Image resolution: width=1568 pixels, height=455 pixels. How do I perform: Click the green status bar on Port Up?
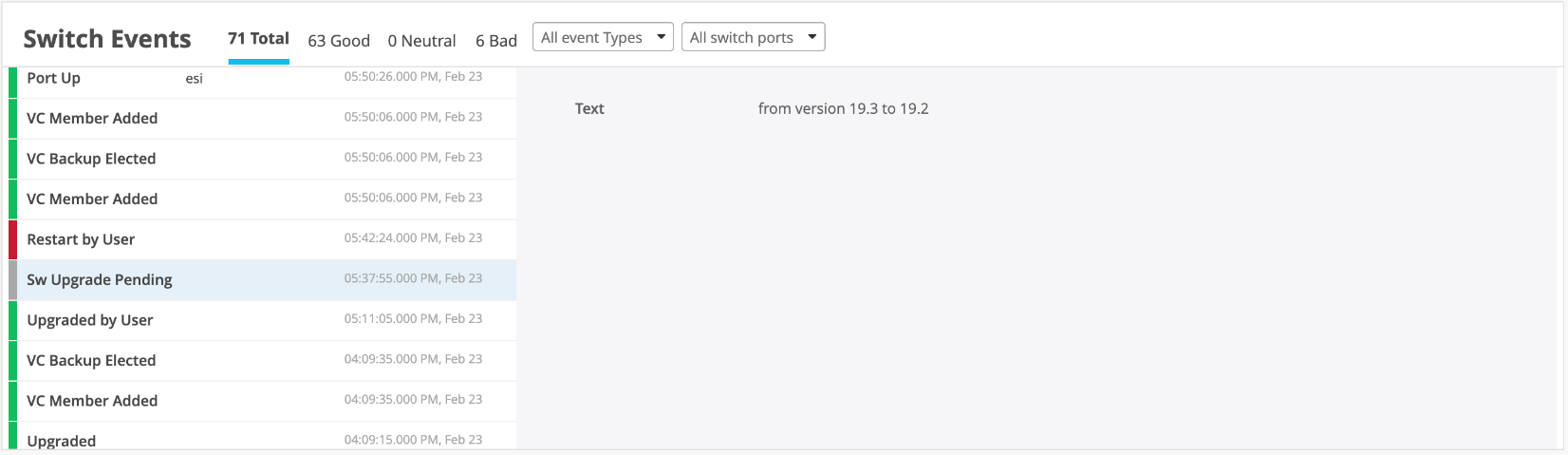pos(13,80)
